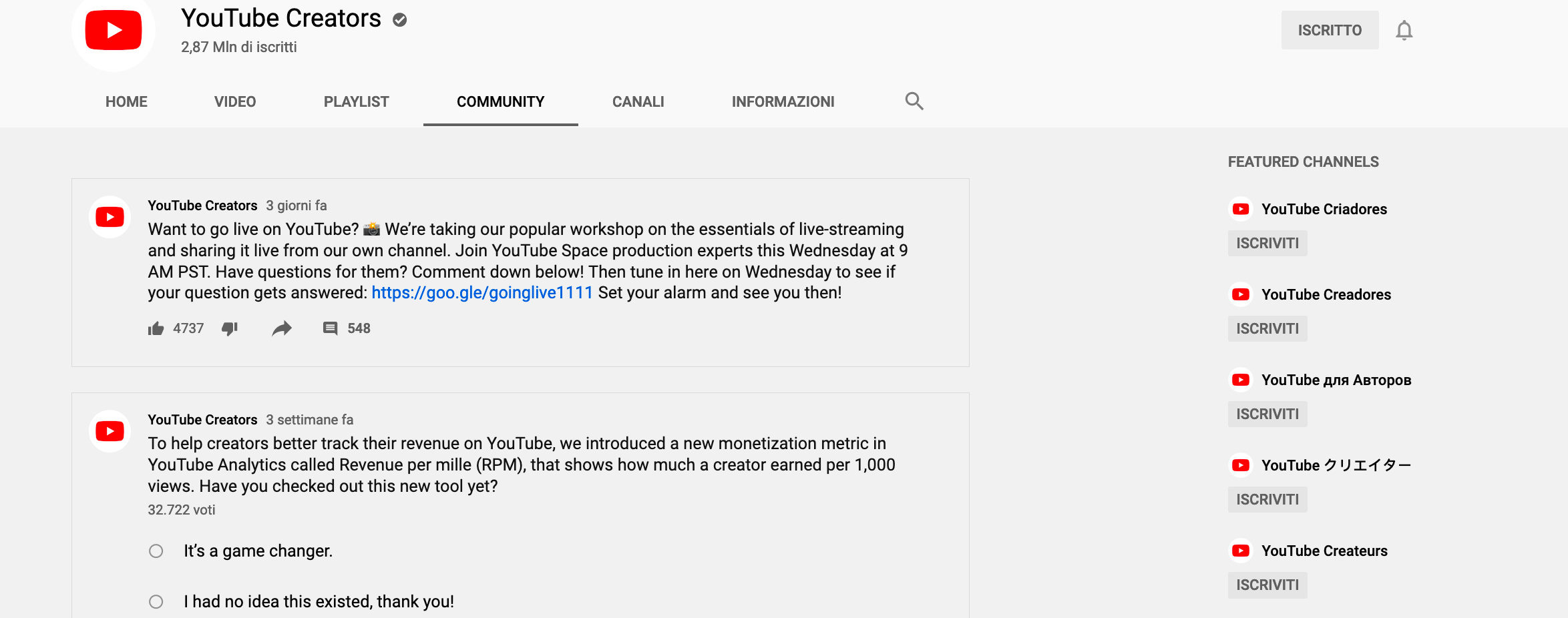The image size is (1568, 618).
Task: Click the '3 settimane fa' post timestamp
Action: tap(310, 420)
